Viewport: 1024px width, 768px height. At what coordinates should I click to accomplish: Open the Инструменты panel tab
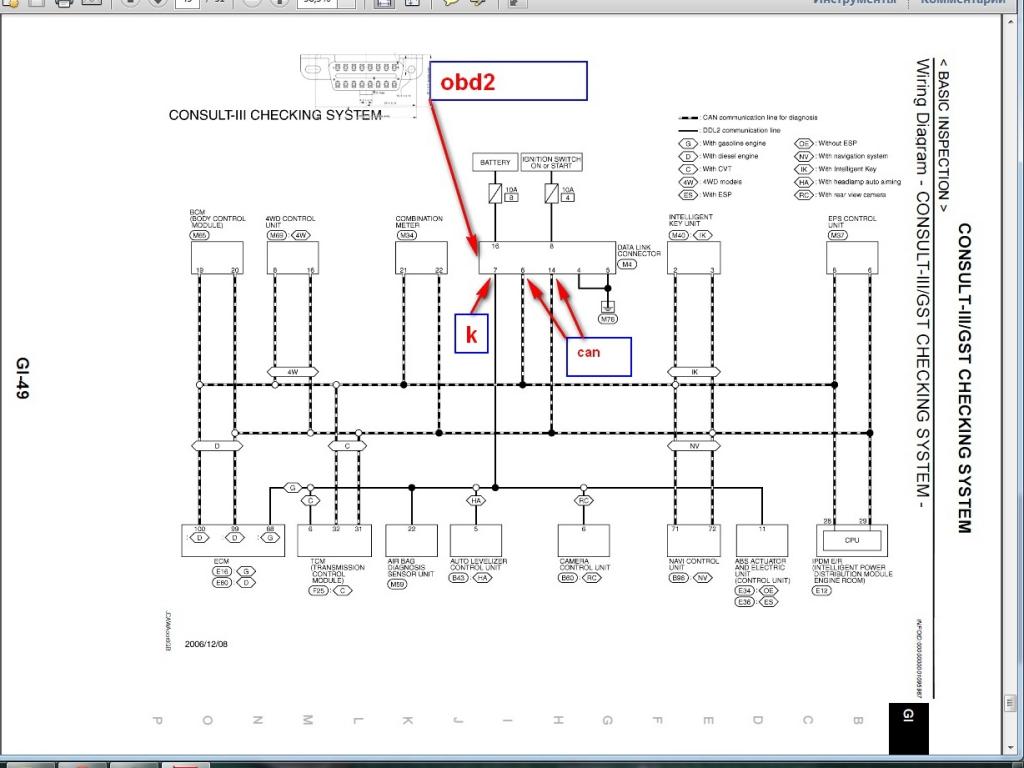tap(853, 3)
